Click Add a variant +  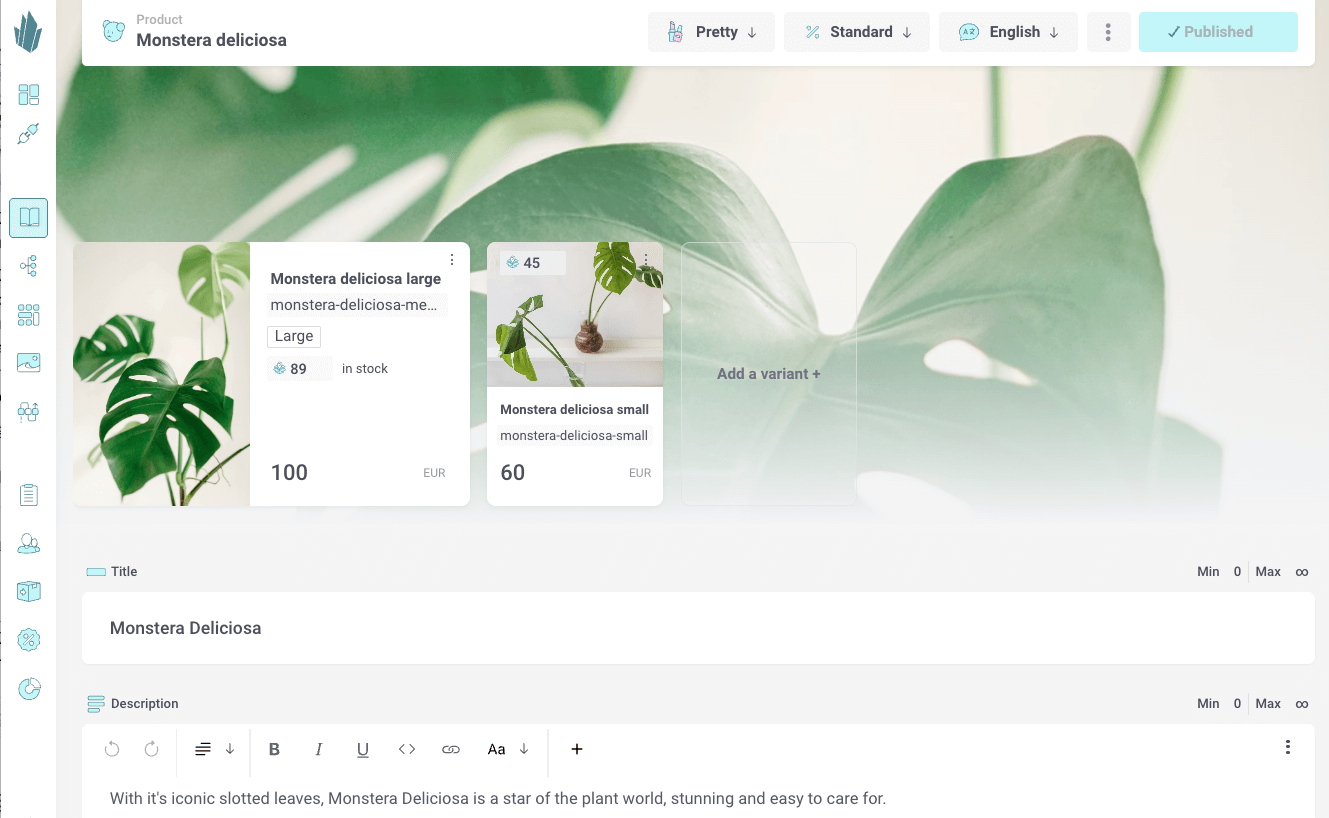(x=768, y=374)
